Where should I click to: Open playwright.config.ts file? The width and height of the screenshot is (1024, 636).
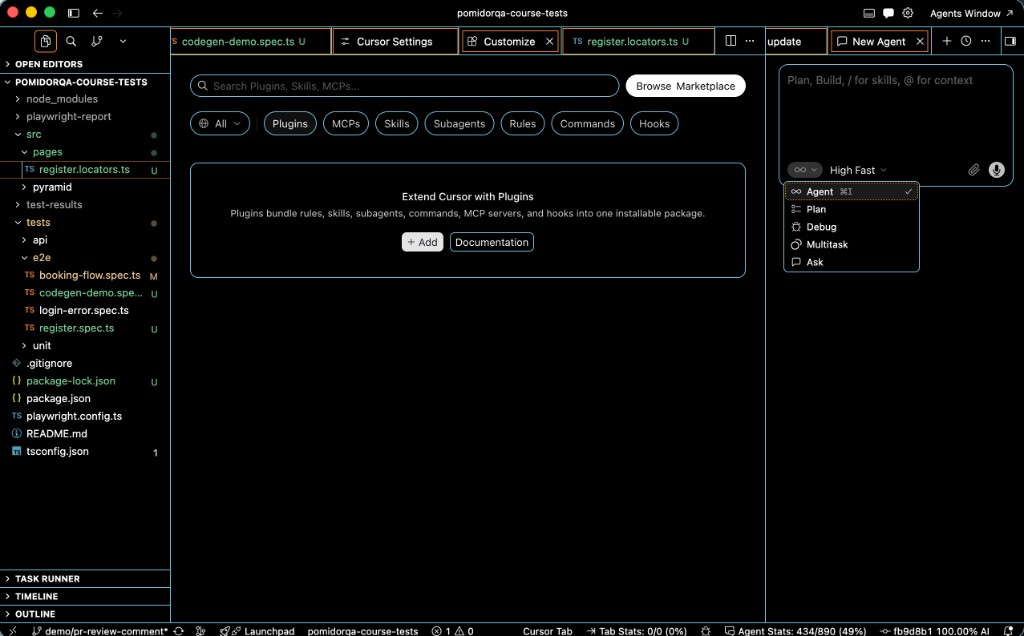(85, 416)
